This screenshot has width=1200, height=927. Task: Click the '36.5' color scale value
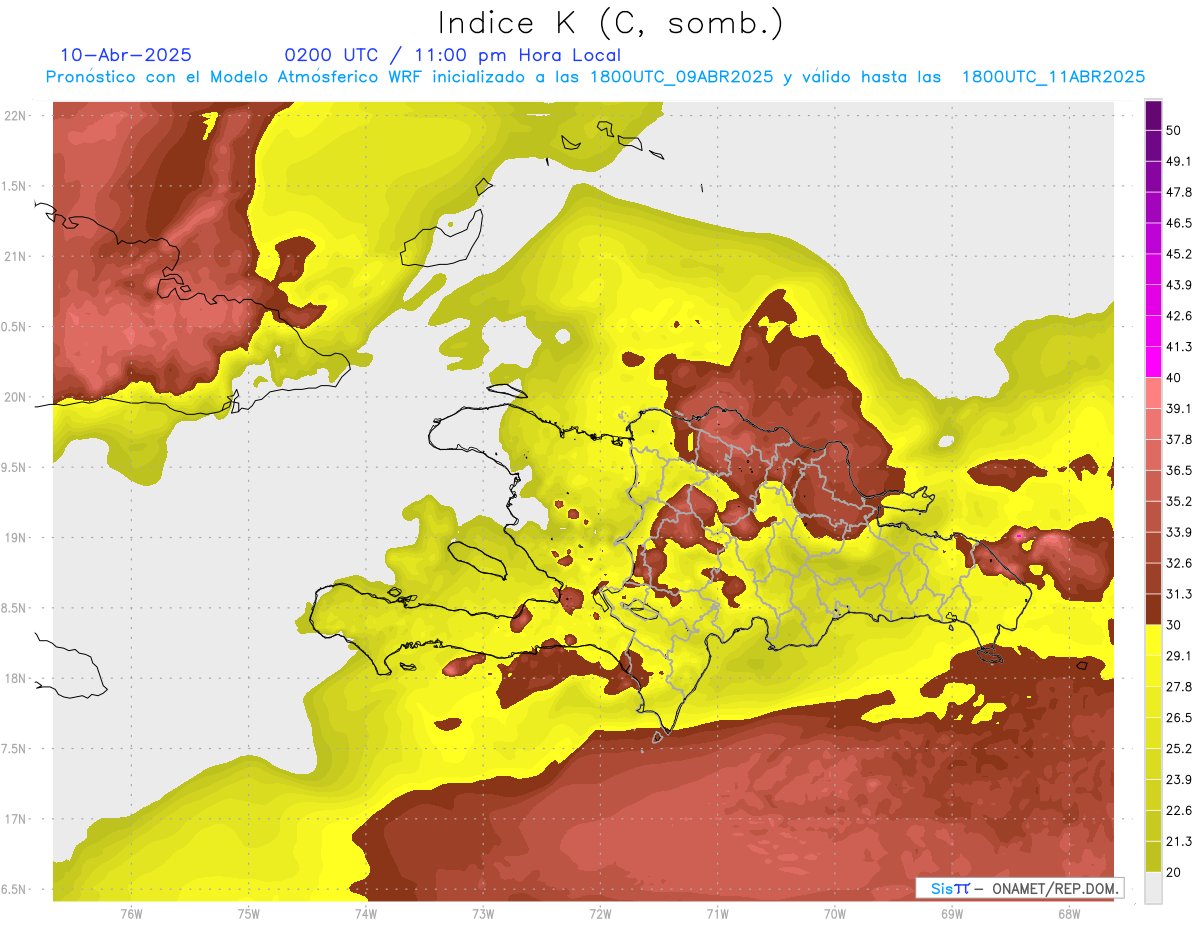pyautogui.click(x=1179, y=470)
